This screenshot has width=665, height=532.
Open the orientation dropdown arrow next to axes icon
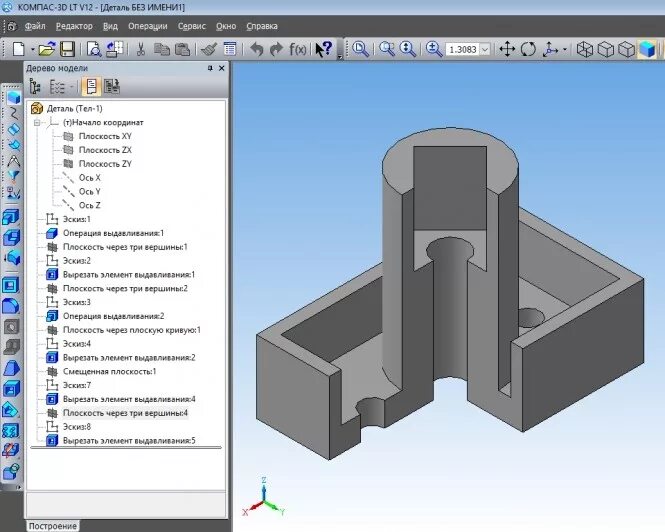click(x=564, y=50)
